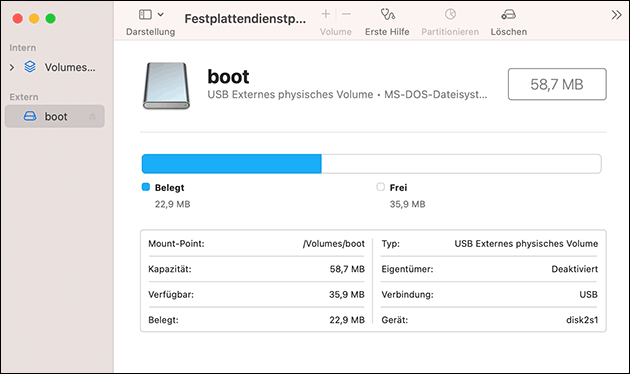Click the Typ value USB Externes physisches Volume
This screenshot has width=630, height=374.
(526, 244)
